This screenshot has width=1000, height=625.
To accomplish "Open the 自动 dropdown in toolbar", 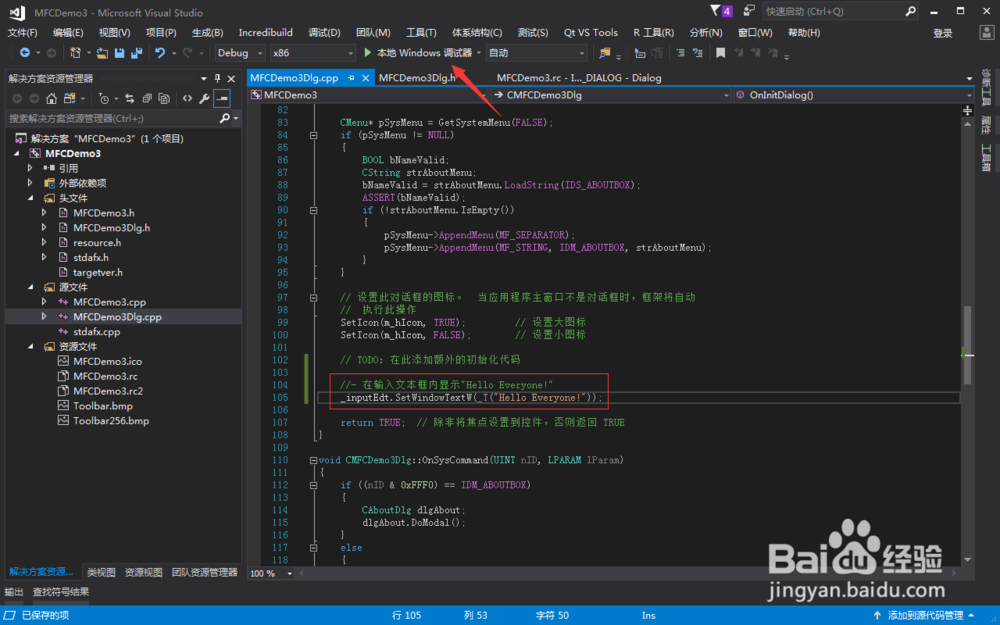I will [536, 53].
